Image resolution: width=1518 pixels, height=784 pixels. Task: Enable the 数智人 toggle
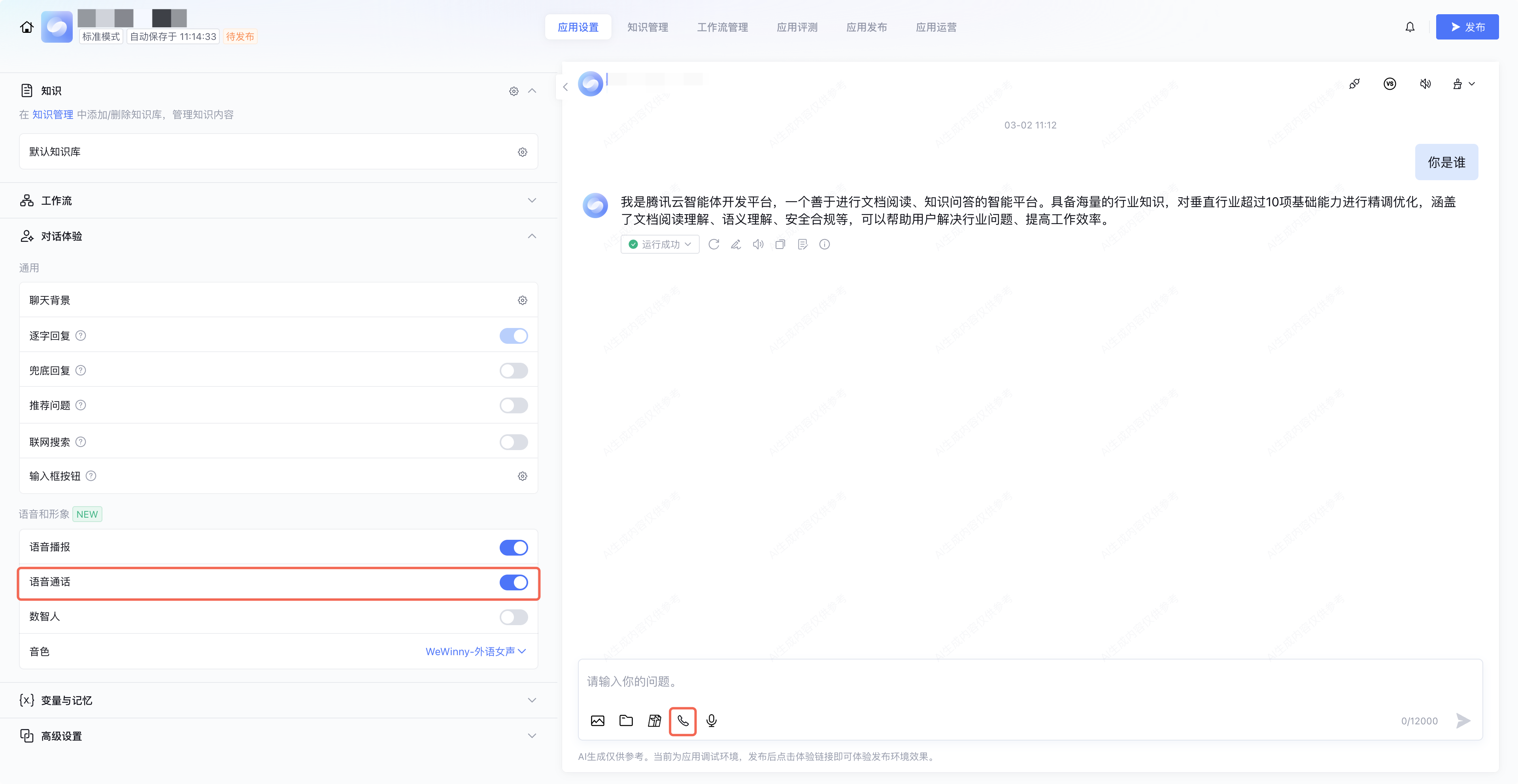[513, 617]
